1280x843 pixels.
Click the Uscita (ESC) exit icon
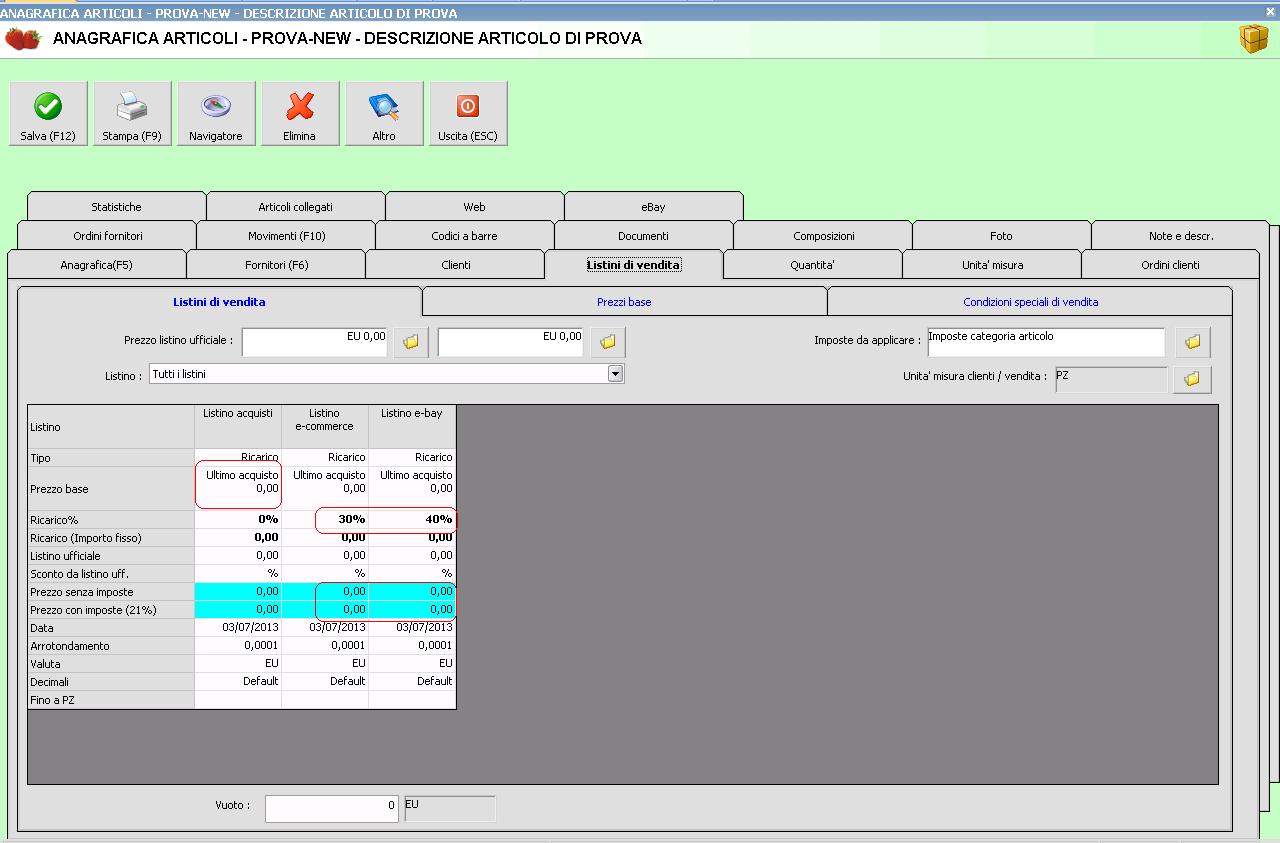[x=468, y=107]
